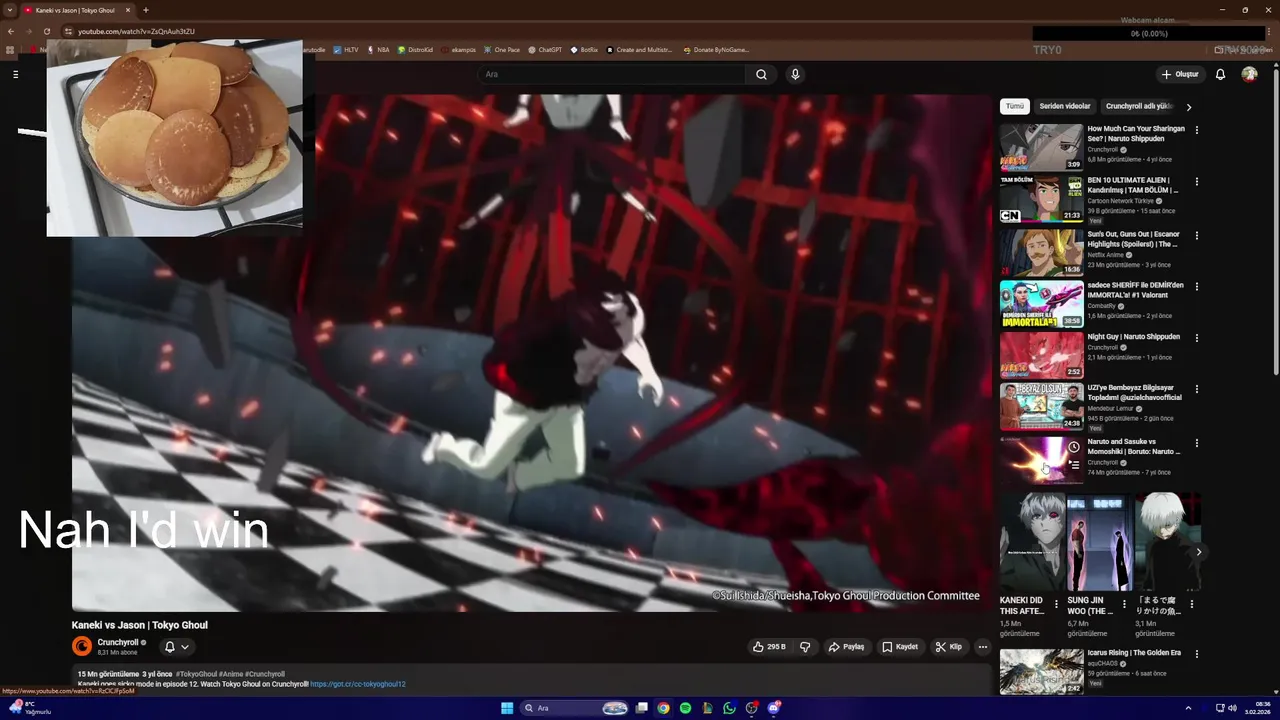Add Naruto and Sasuke vs Momoshiki to Watch Later

(1073, 447)
